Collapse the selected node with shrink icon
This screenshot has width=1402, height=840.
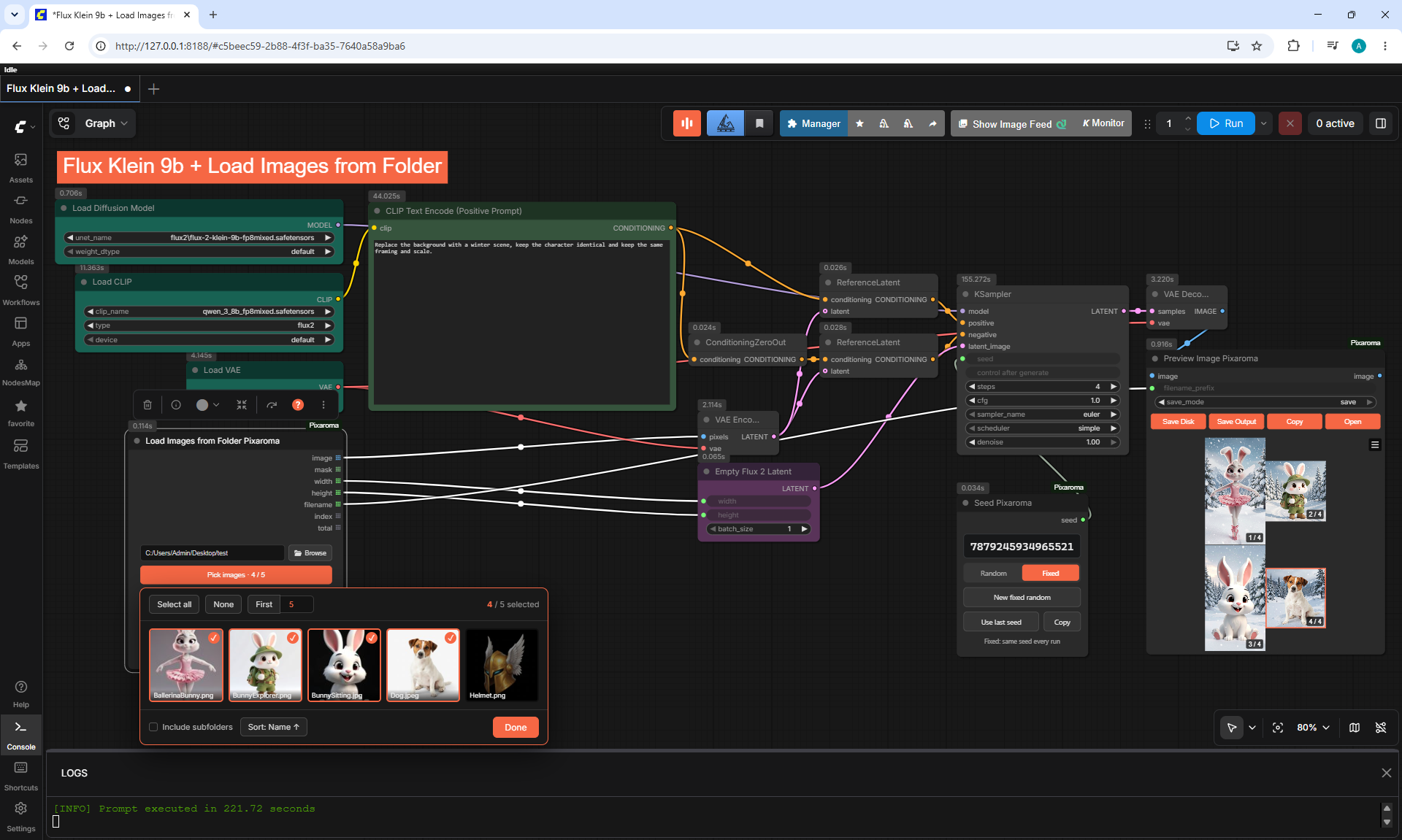(242, 404)
